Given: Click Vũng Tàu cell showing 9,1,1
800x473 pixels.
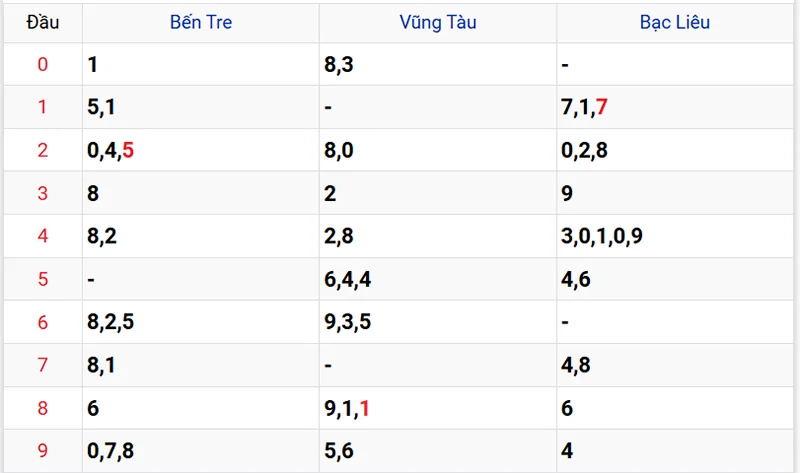Looking at the screenshot, I should point(348,408).
